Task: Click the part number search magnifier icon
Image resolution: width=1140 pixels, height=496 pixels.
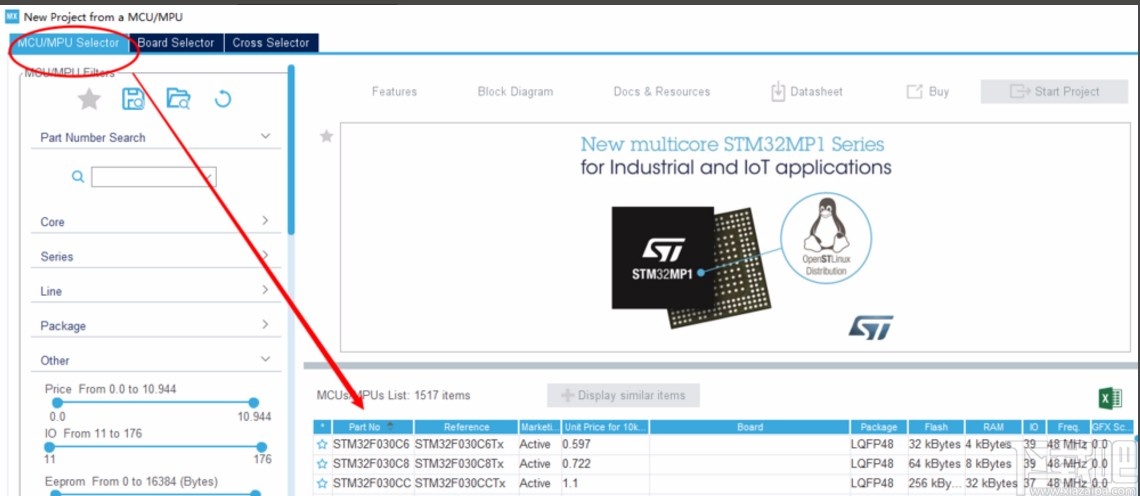Action: coord(78,177)
